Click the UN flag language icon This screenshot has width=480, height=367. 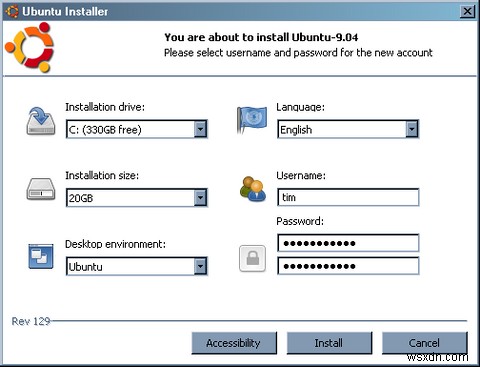[x=252, y=120]
